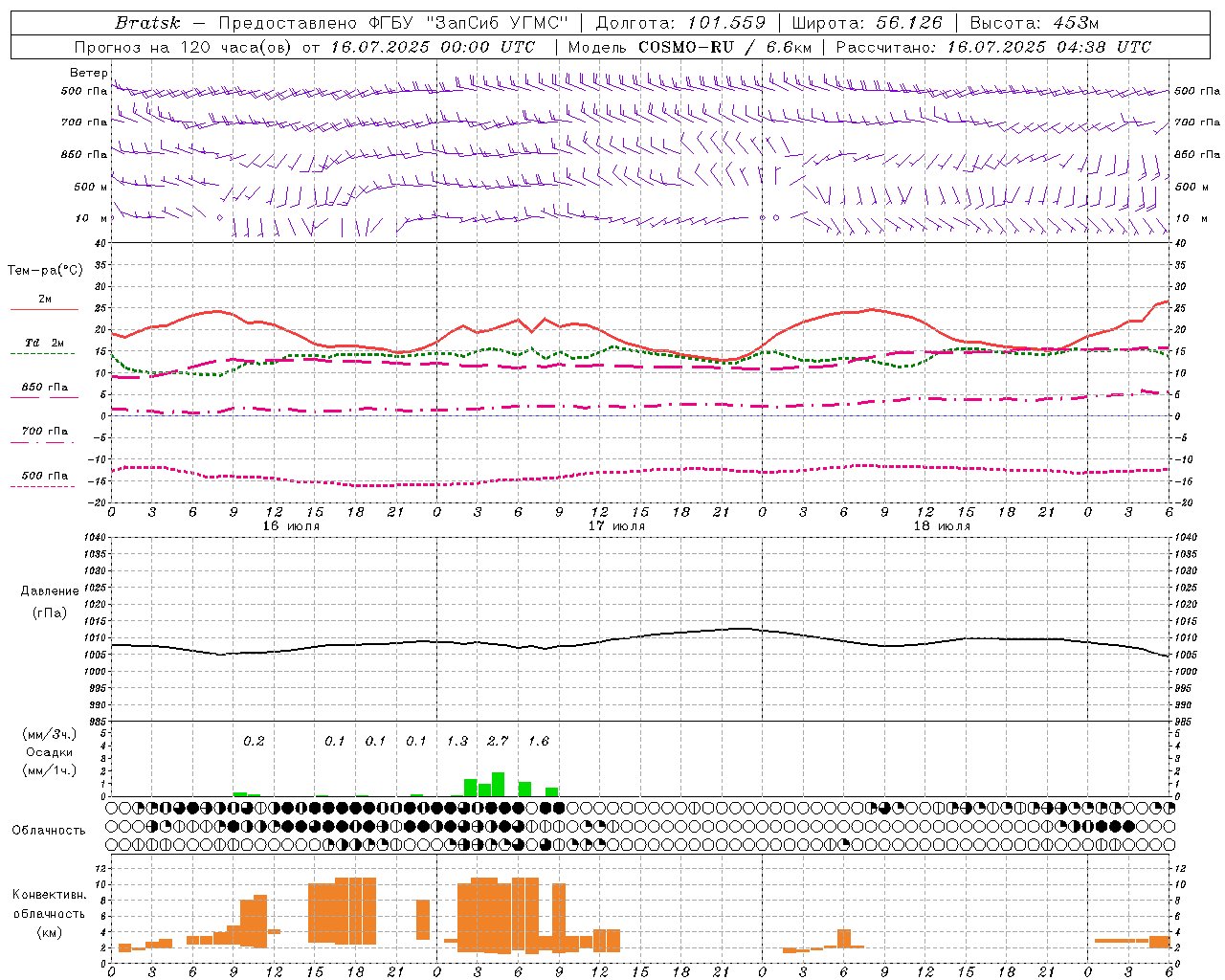Click the (мм/1ч.) unit label
The width and height of the screenshot is (1225, 980).
point(50,770)
